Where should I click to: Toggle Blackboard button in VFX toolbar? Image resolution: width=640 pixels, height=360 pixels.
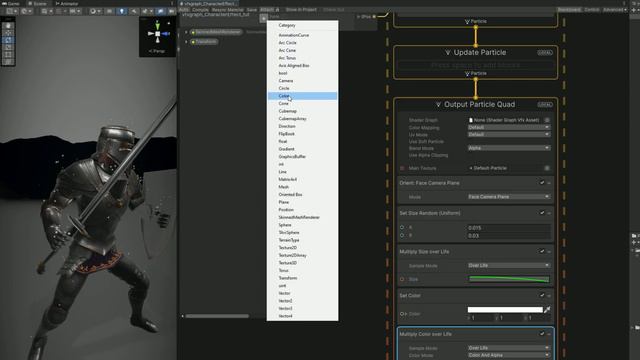point(569,9)
